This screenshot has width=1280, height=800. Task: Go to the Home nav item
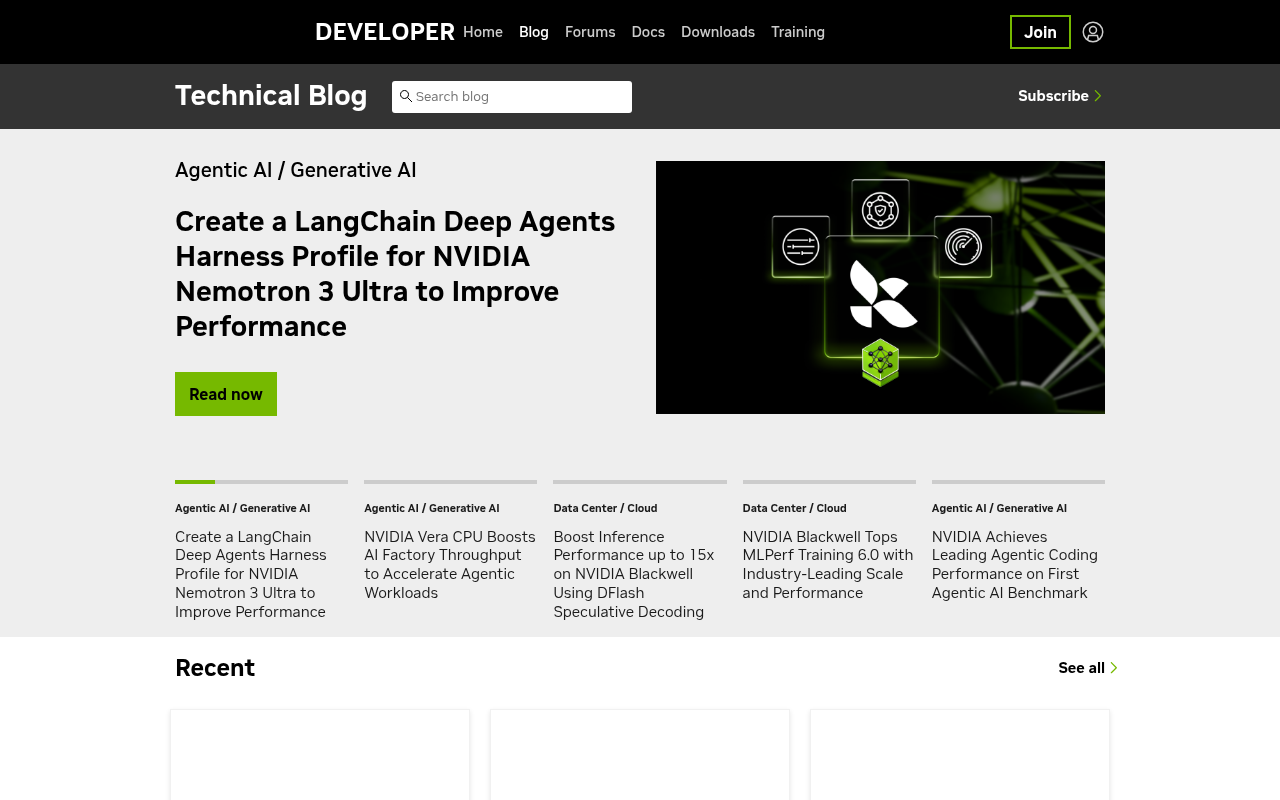point(483,32)
